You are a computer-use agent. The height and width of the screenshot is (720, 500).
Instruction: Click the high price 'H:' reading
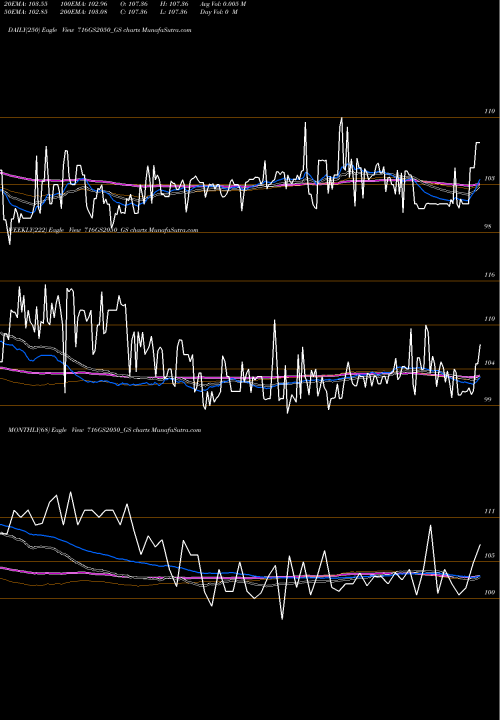pos(174,4)
